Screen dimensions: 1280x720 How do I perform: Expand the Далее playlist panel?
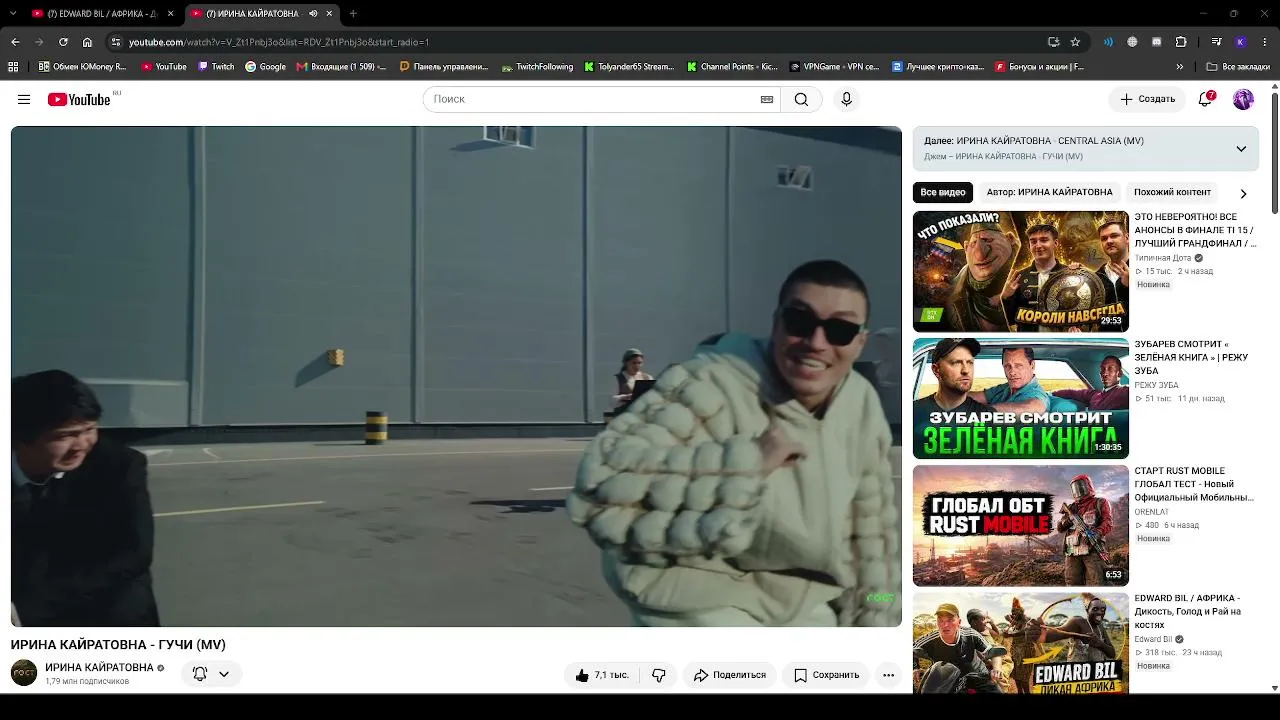(x=1241, y=149)
